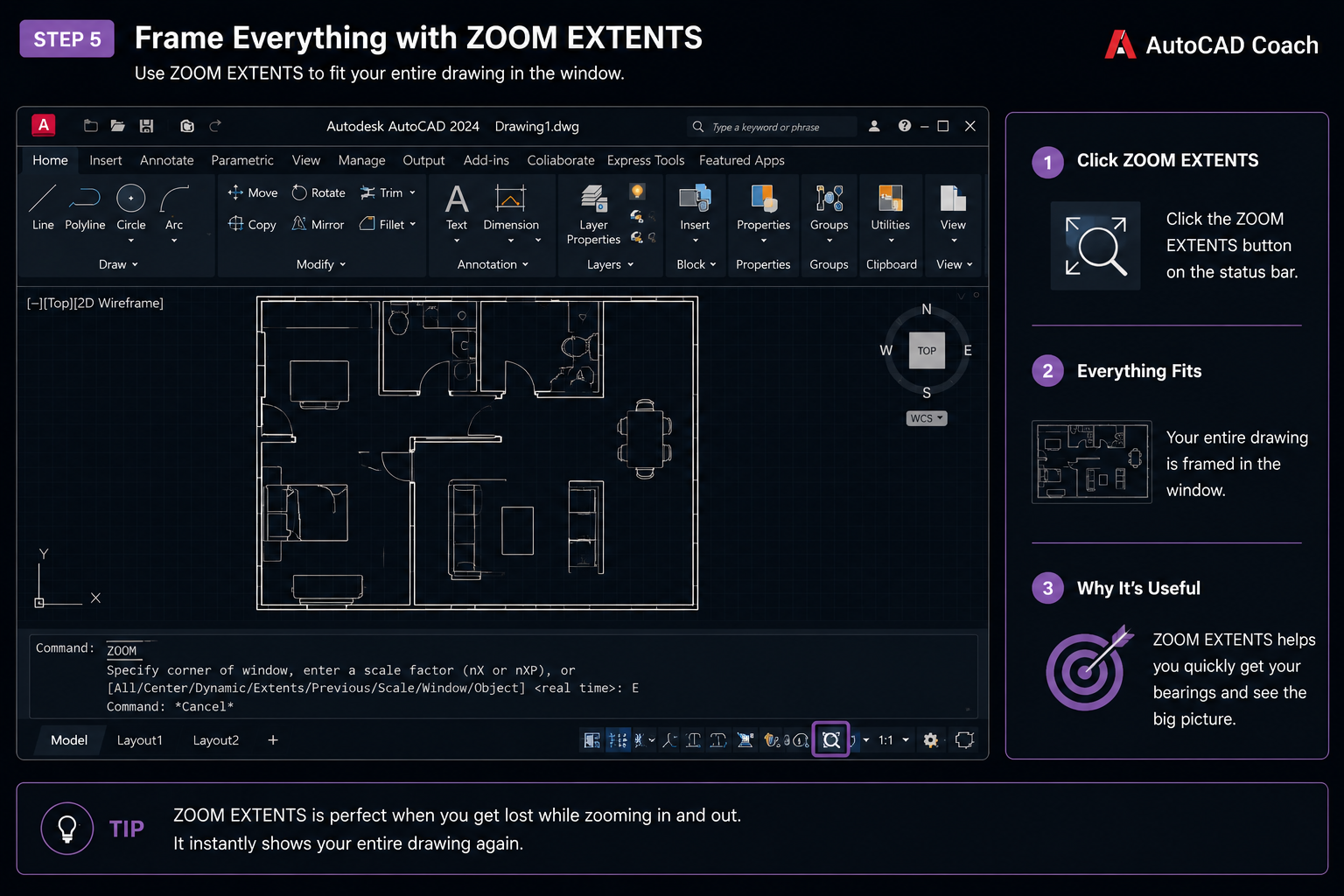Expand the Annotation panel dropdown
The height and width of the screenshot is (896, 1344).
(493, 264)
